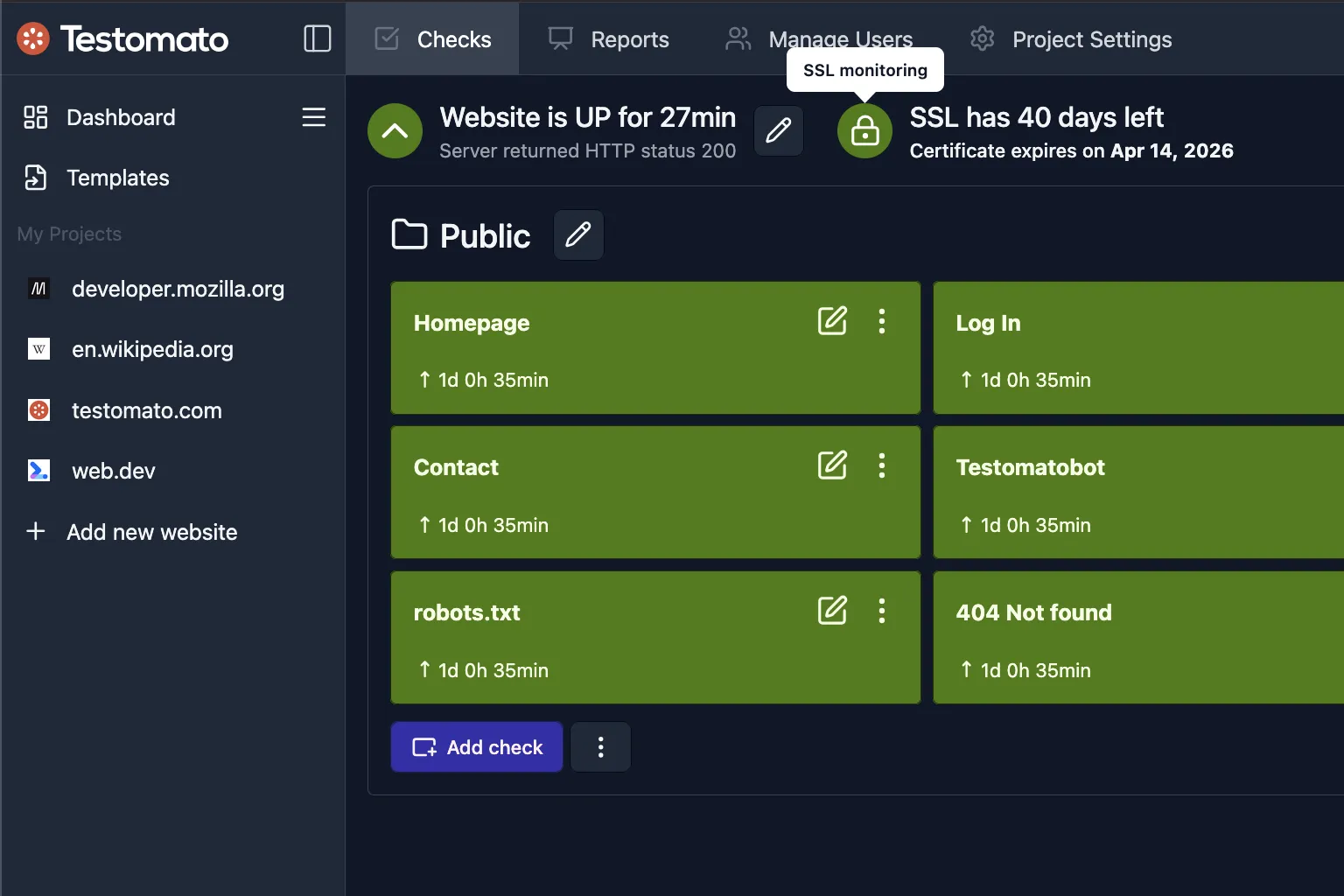
Task: Edit the Public group name with pencil icon
Action: (578, 234)
